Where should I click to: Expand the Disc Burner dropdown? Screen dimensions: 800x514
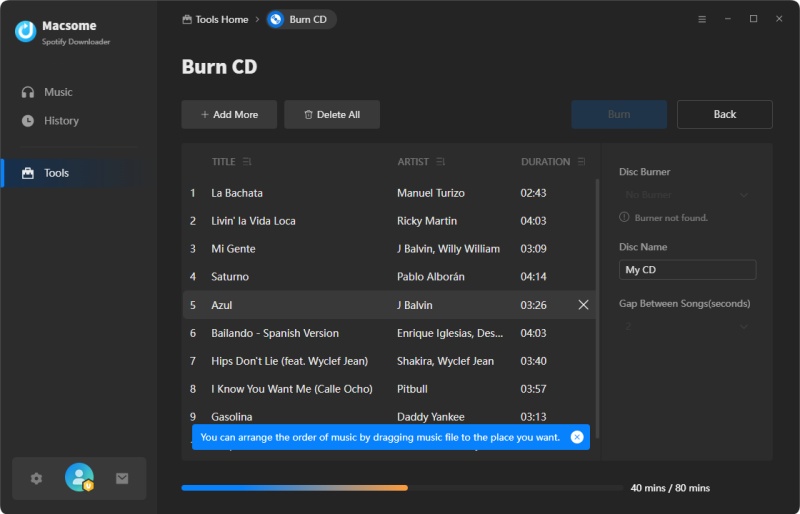pos(687,195)
